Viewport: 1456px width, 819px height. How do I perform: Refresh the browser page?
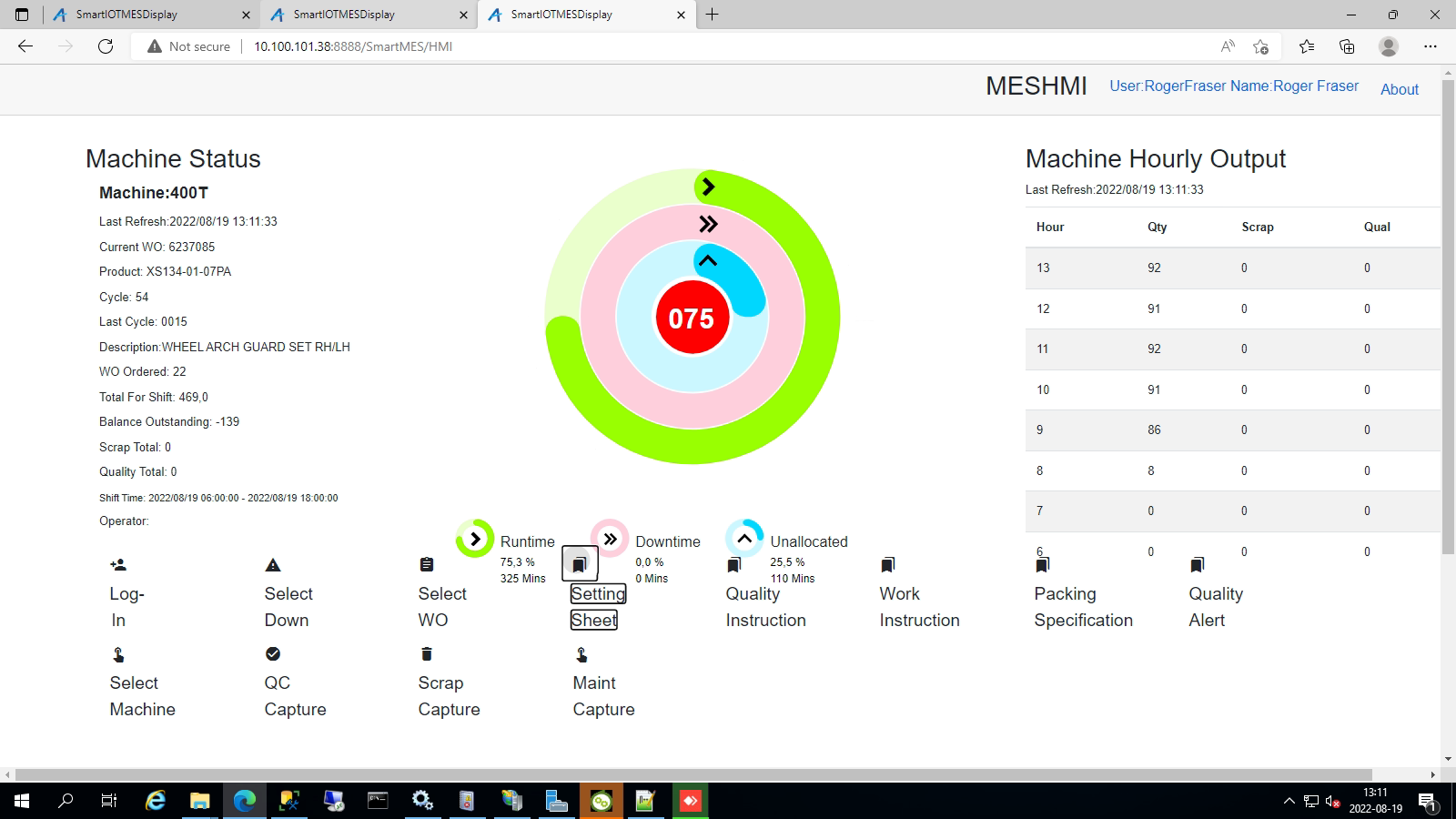[x=106, y=46]
